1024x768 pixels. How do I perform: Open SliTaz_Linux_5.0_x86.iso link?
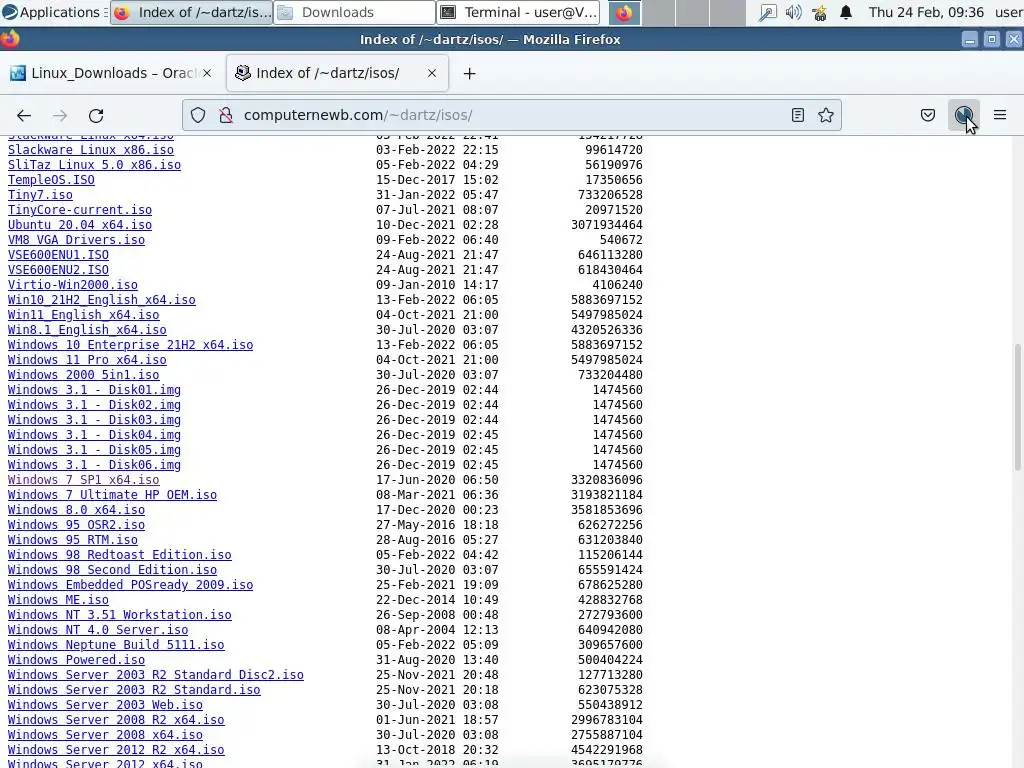[x=94, y=165]
